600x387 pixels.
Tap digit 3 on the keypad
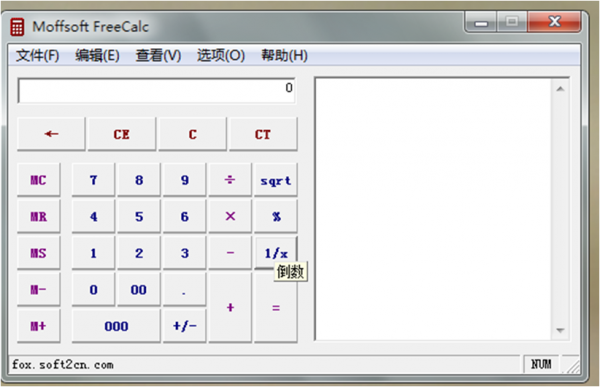tap(184, 253)
